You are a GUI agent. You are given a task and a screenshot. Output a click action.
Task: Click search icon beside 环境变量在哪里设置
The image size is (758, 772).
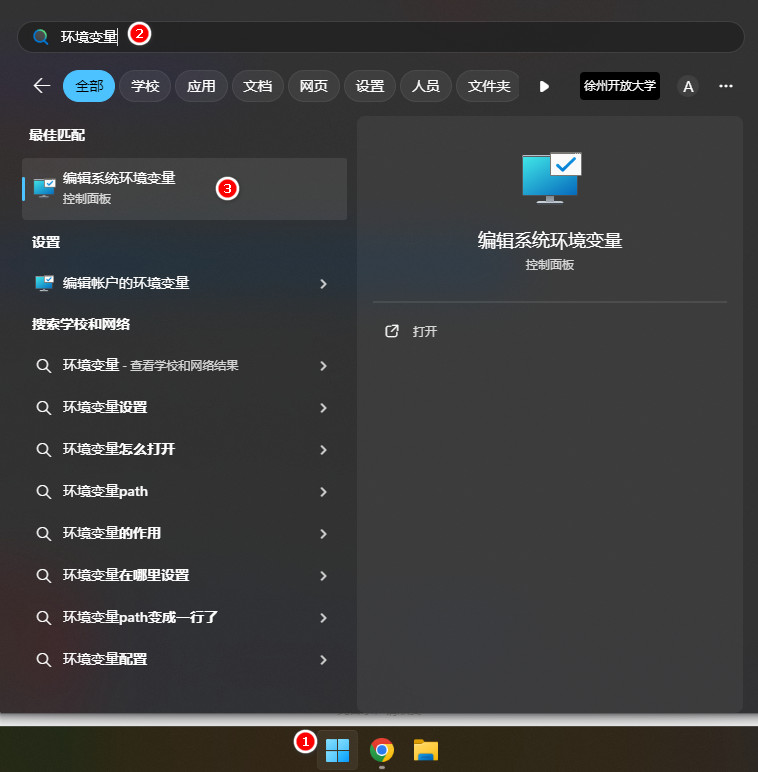coord(44,576)
